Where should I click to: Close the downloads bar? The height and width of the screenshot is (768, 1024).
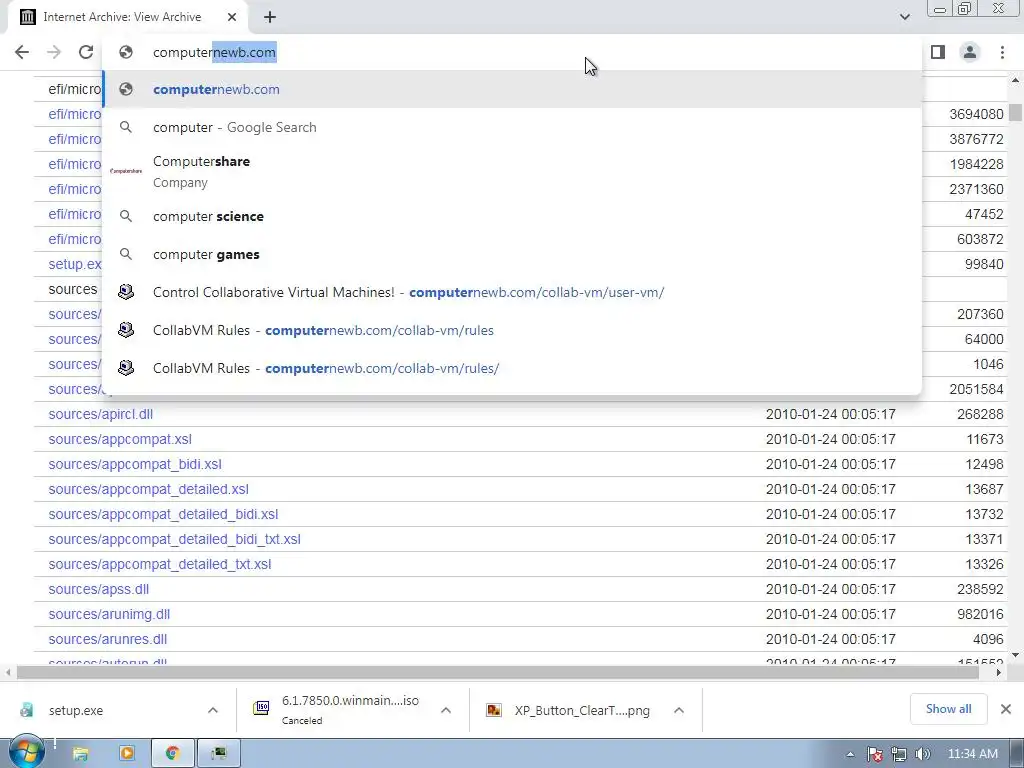(x=1006, y=709)
